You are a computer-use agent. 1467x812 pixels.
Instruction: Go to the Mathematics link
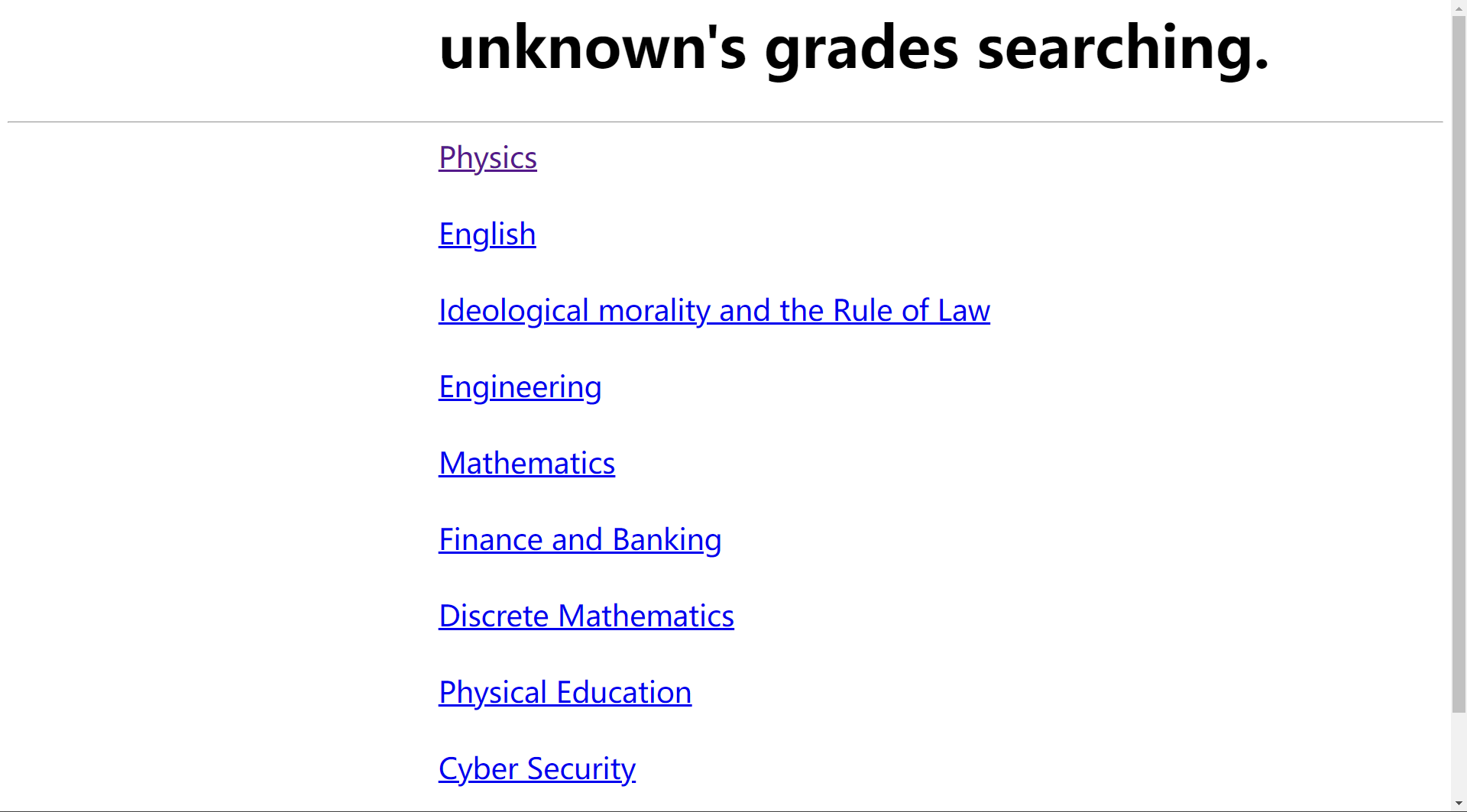(526, 464)
